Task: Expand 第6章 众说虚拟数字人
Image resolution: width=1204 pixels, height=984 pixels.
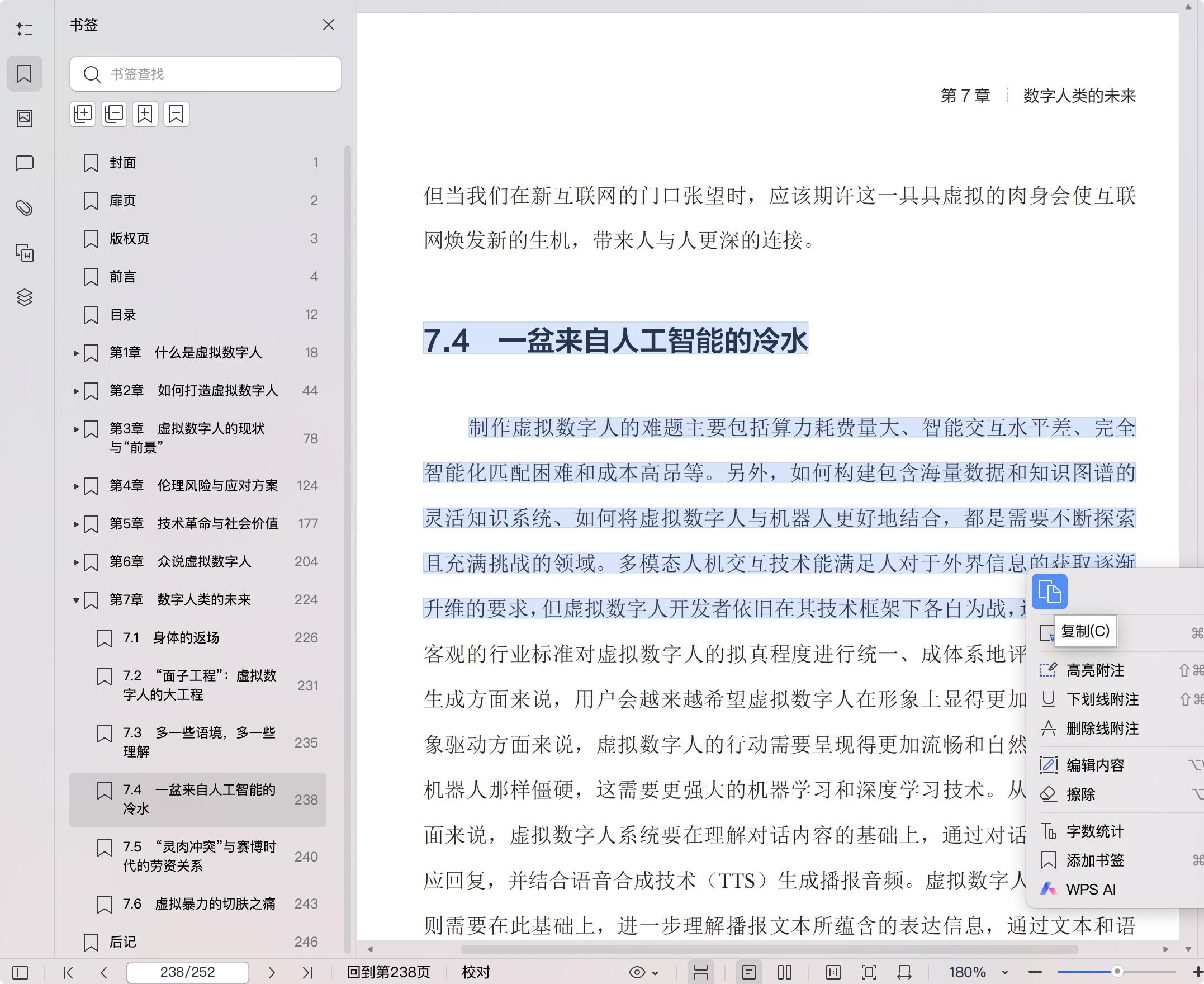Action: (76, 562)
